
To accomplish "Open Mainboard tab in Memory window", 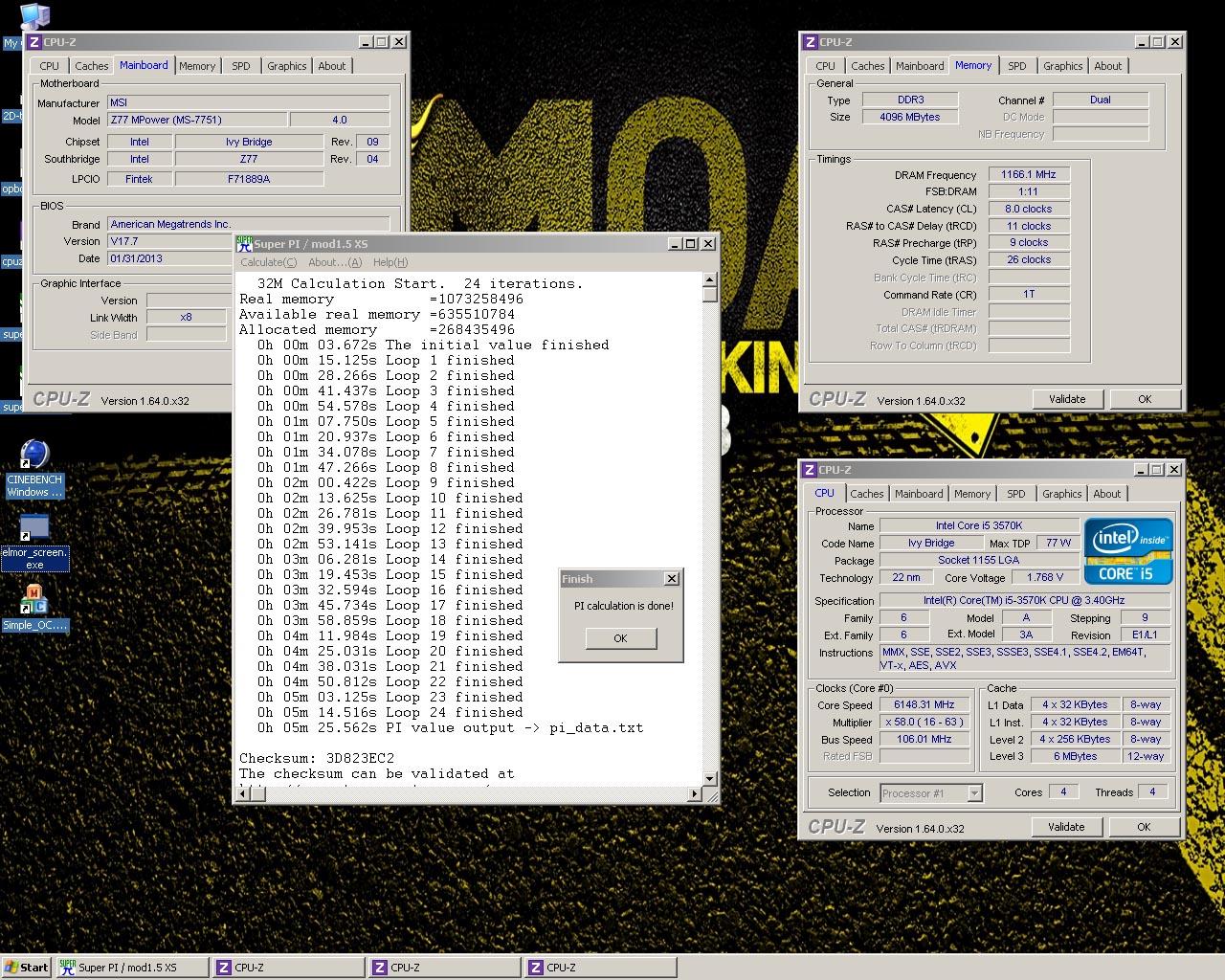I will pos(920,66).
